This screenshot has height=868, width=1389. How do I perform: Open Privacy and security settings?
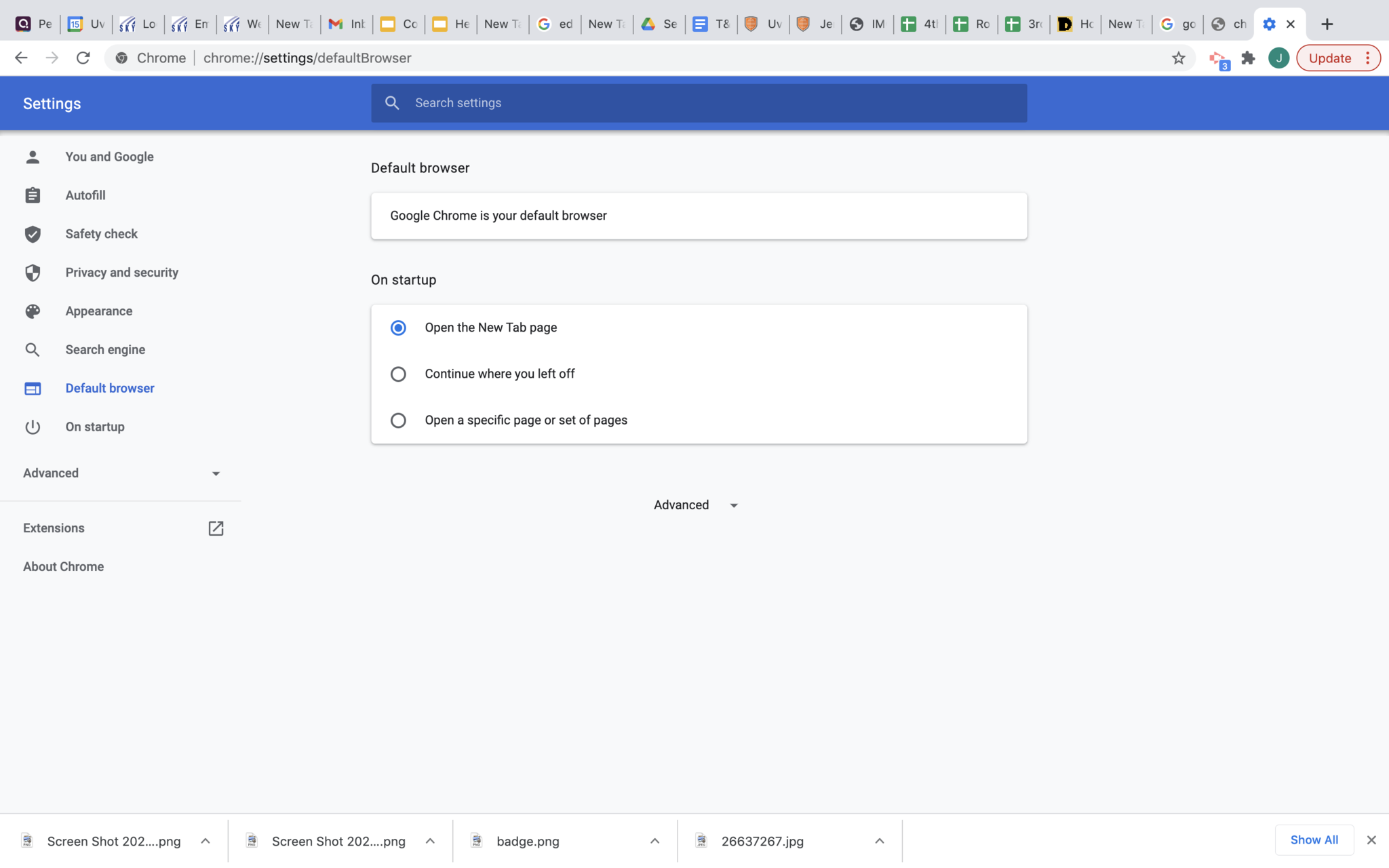pos(121,273)
